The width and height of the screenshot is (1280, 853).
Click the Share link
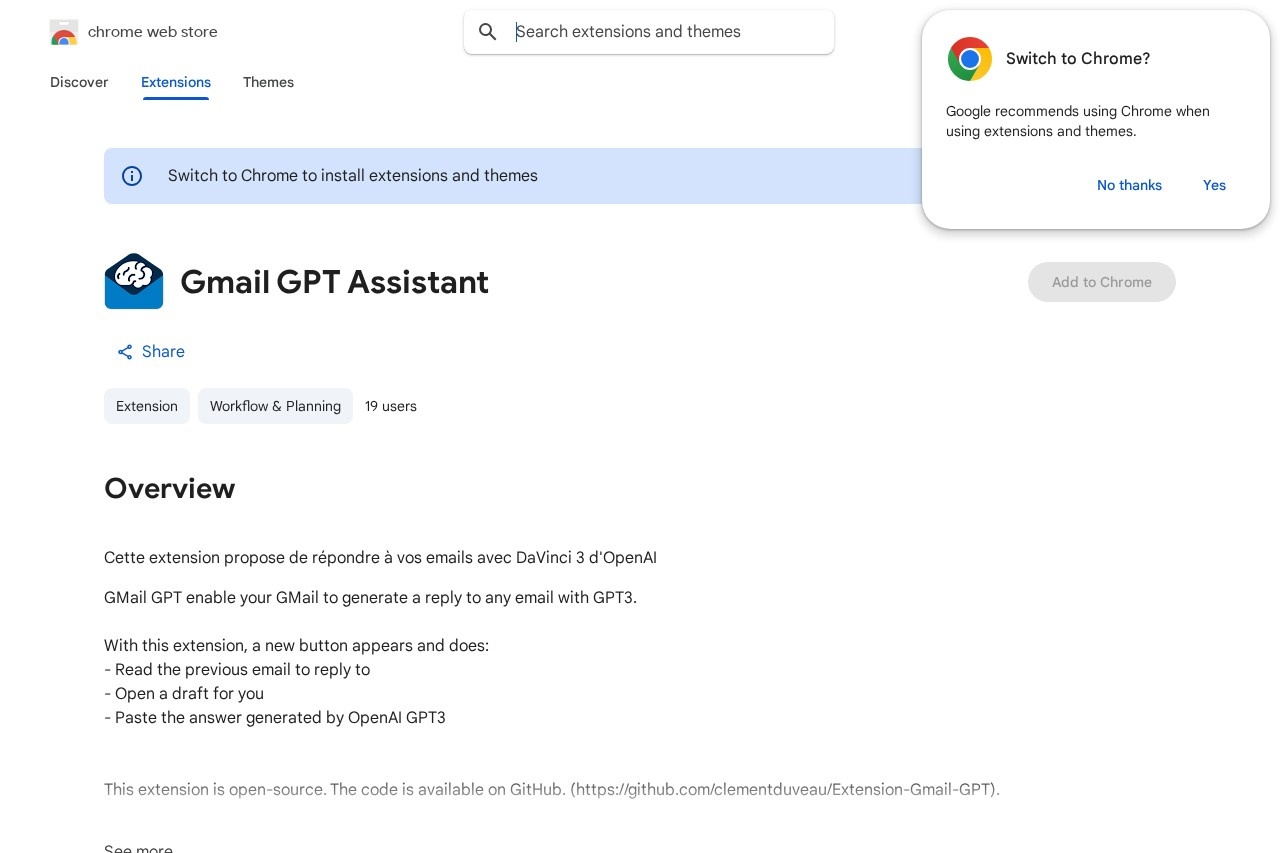point(163,352)
